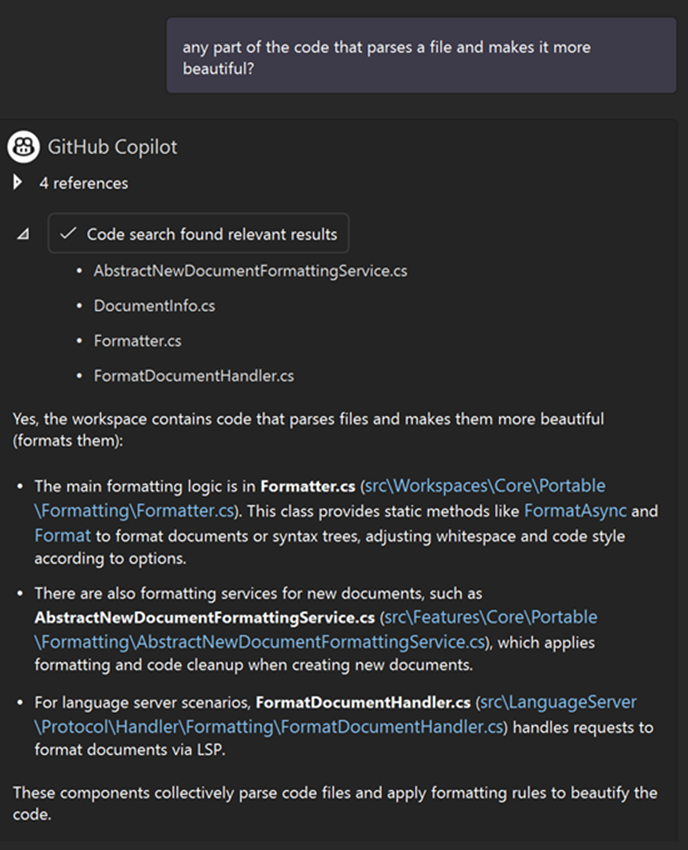Click the FormatAsync method link

pos(575,511)
